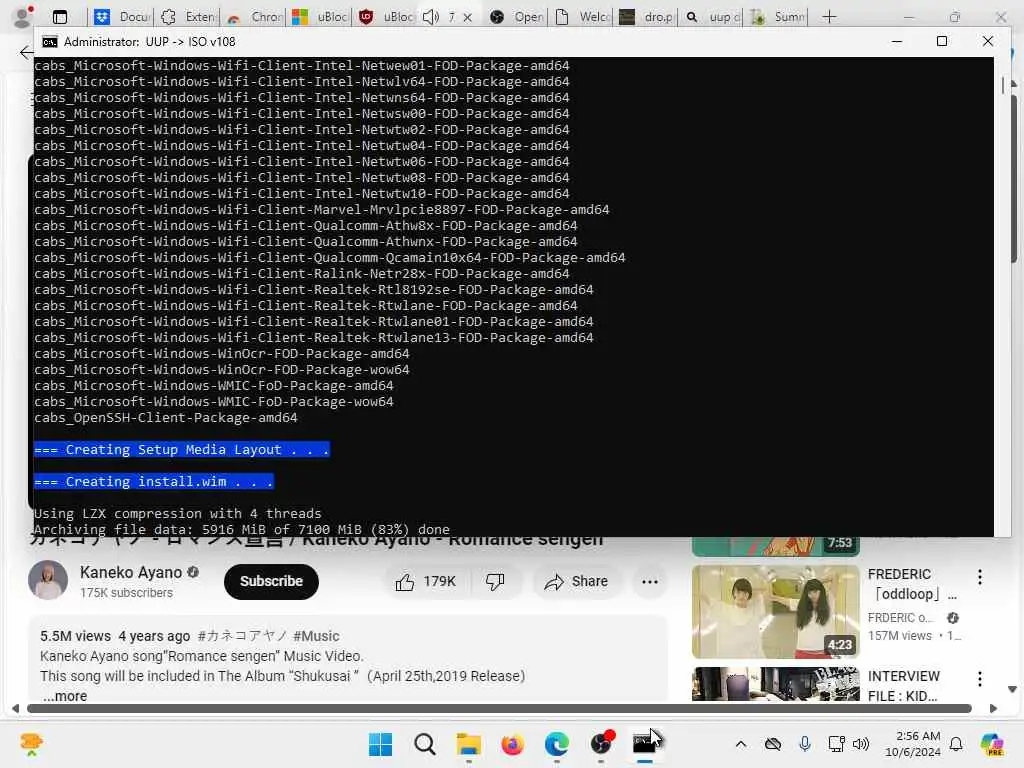
Task: Open the tab actions menu icon
Action: point(59,17)
